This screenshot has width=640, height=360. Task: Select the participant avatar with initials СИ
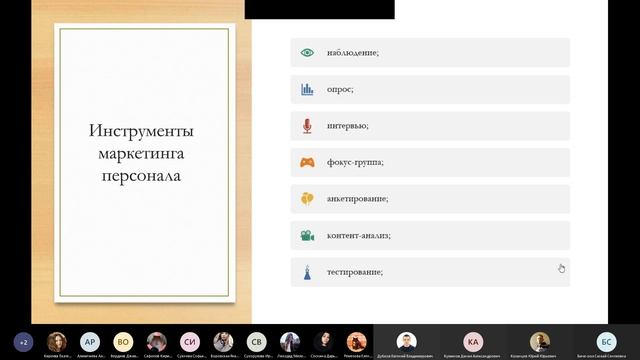click(x=190, y=342)
